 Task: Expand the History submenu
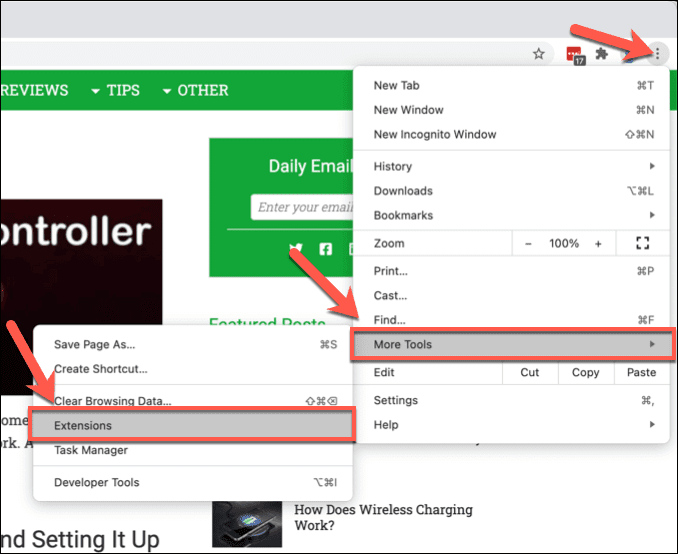513,166
